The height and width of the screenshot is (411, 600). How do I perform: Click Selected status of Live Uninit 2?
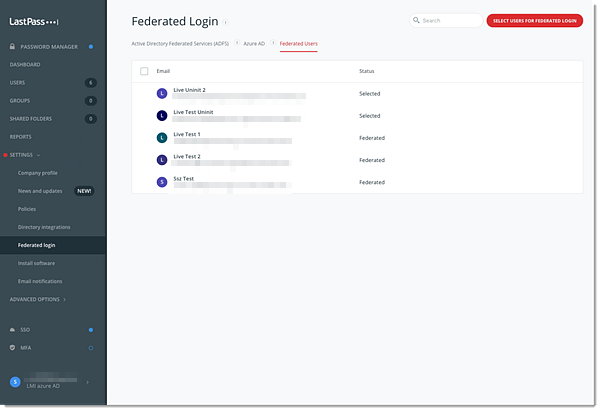coord(370,93)
